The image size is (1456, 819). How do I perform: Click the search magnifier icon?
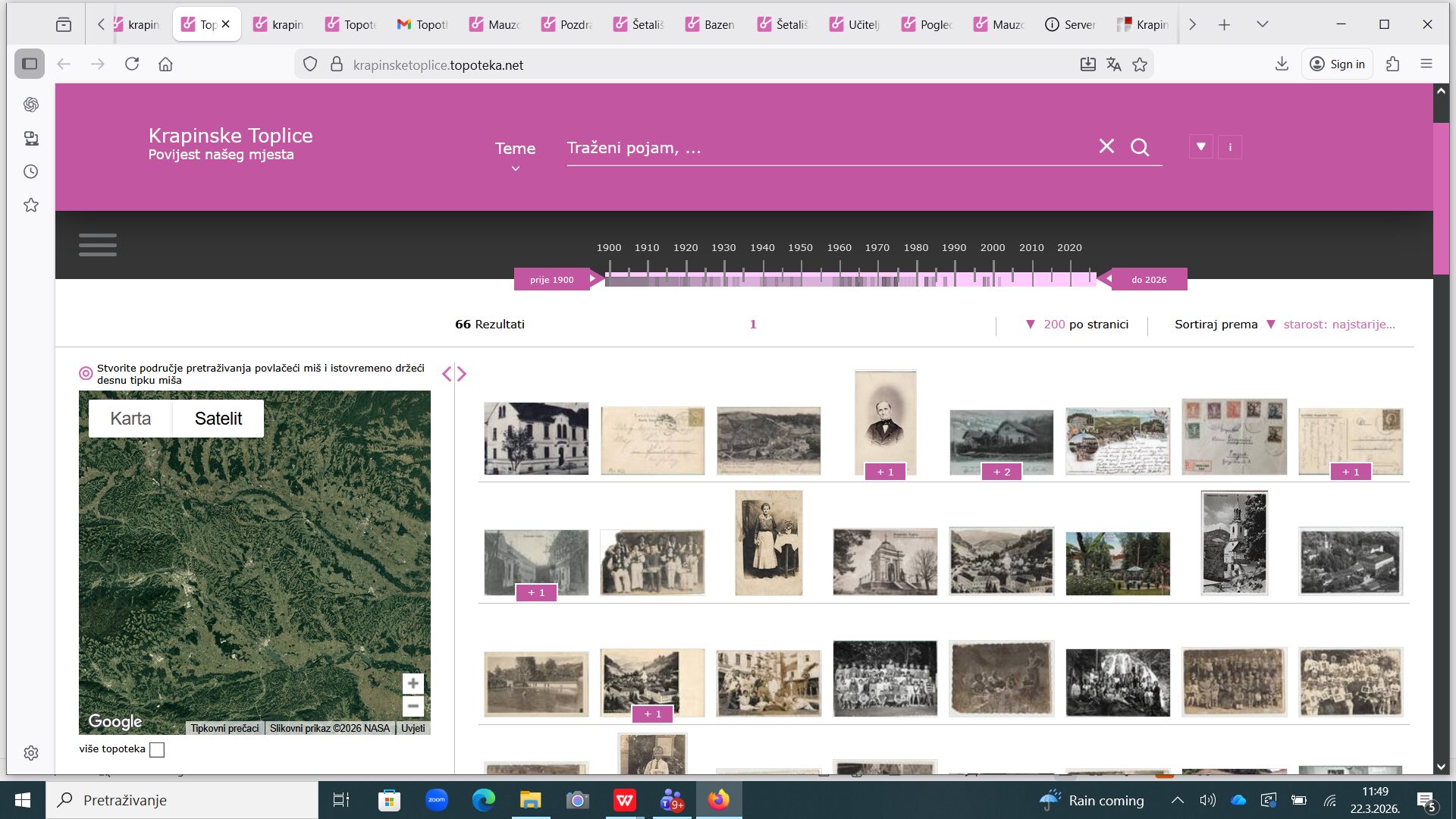(x=1139, y=147)
